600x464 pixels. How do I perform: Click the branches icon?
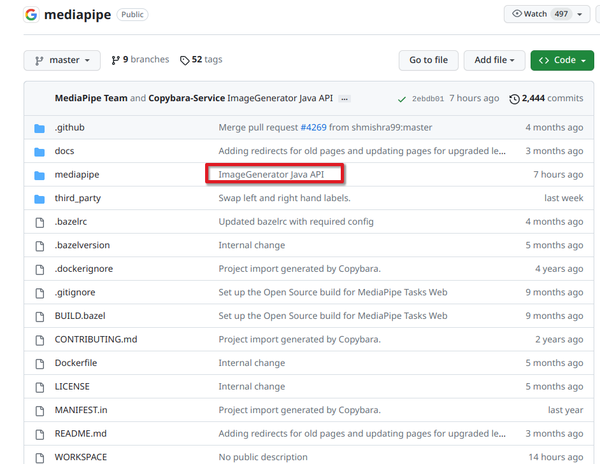[x=116, y=60]
